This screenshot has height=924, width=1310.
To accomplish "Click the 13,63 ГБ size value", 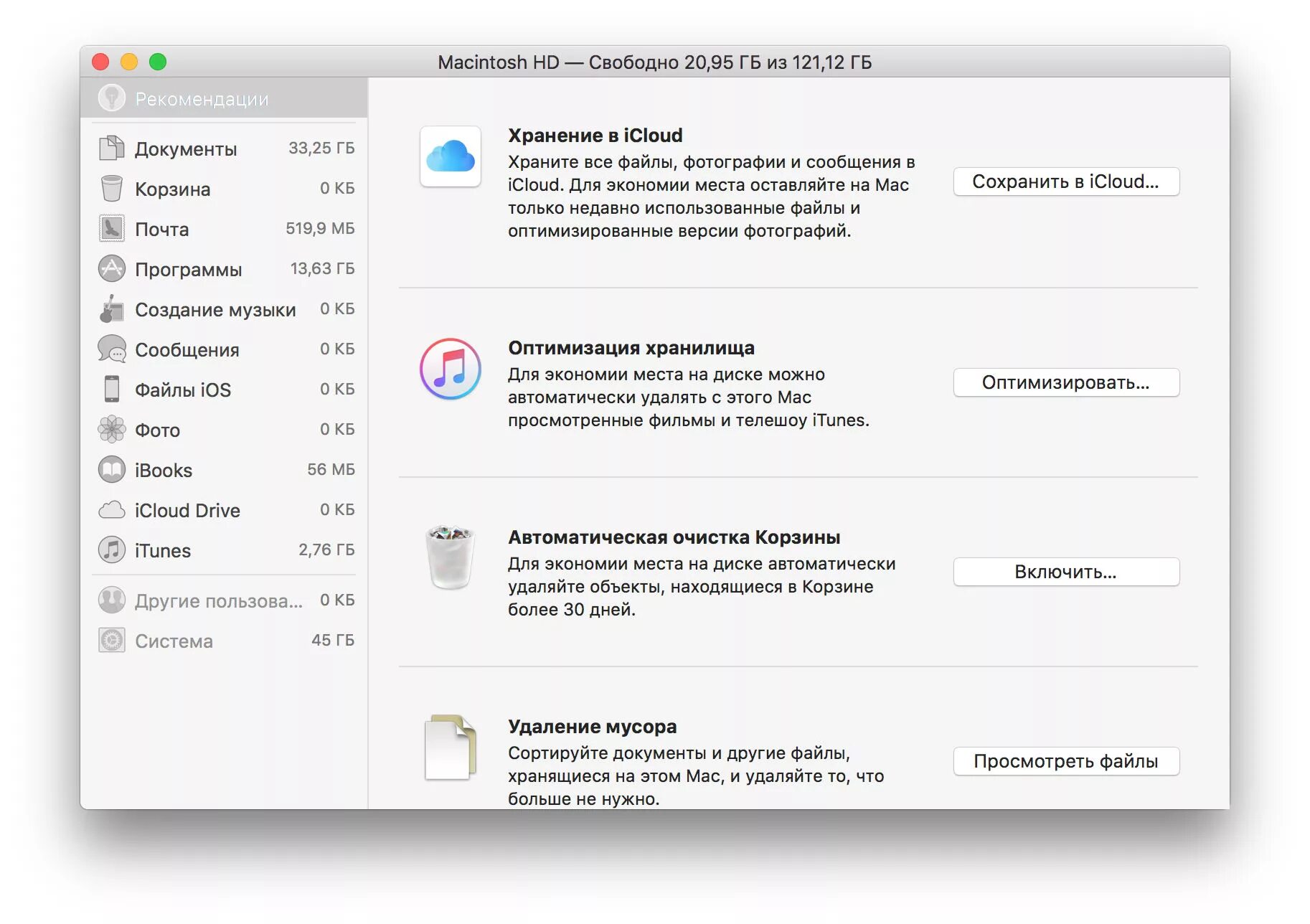I will pos(322,268).
